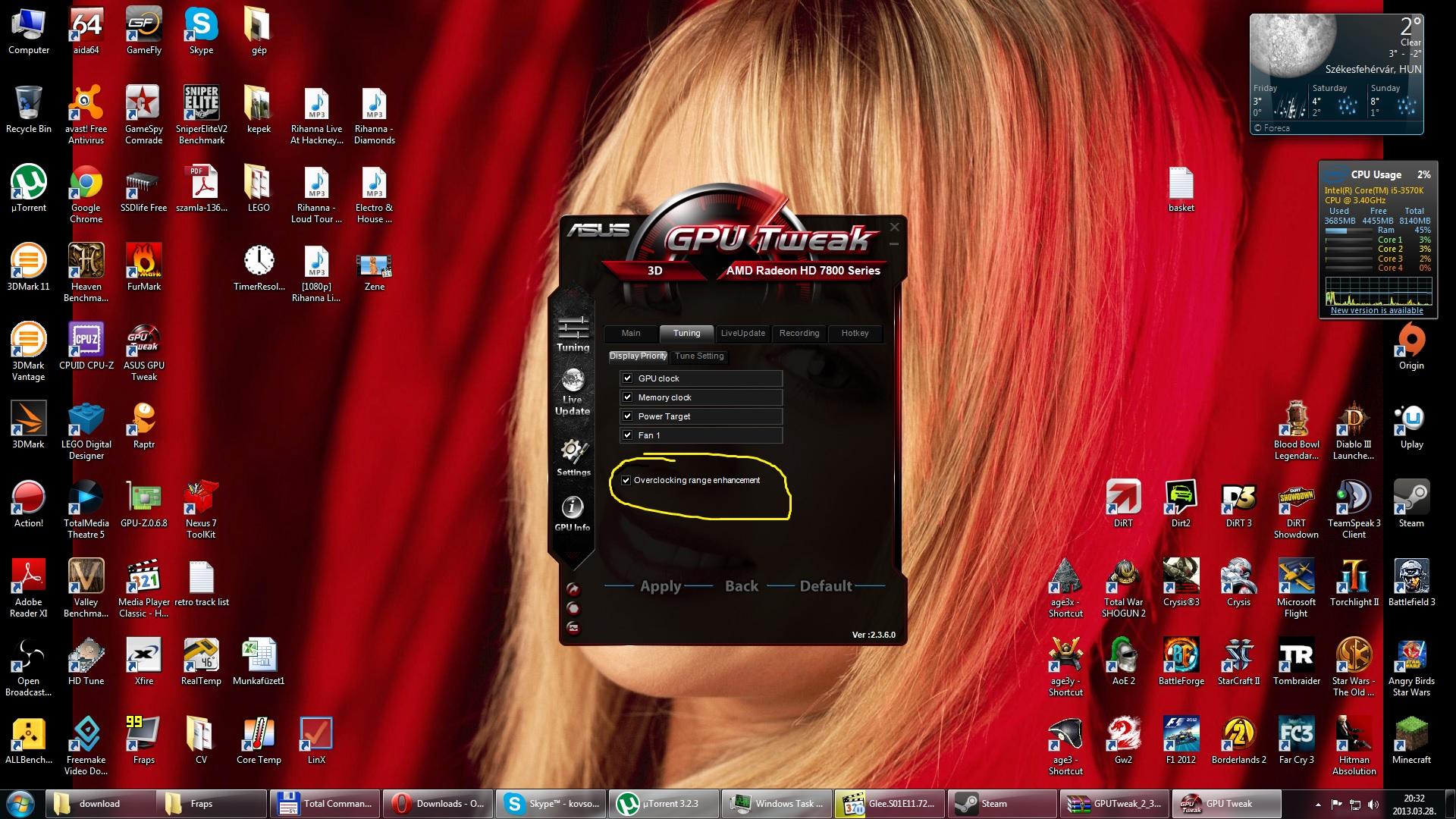This screenshot has height=819, width=1456.
Task: Switch to the LiveUpdate tab
Action: click(x=743, y=333)
